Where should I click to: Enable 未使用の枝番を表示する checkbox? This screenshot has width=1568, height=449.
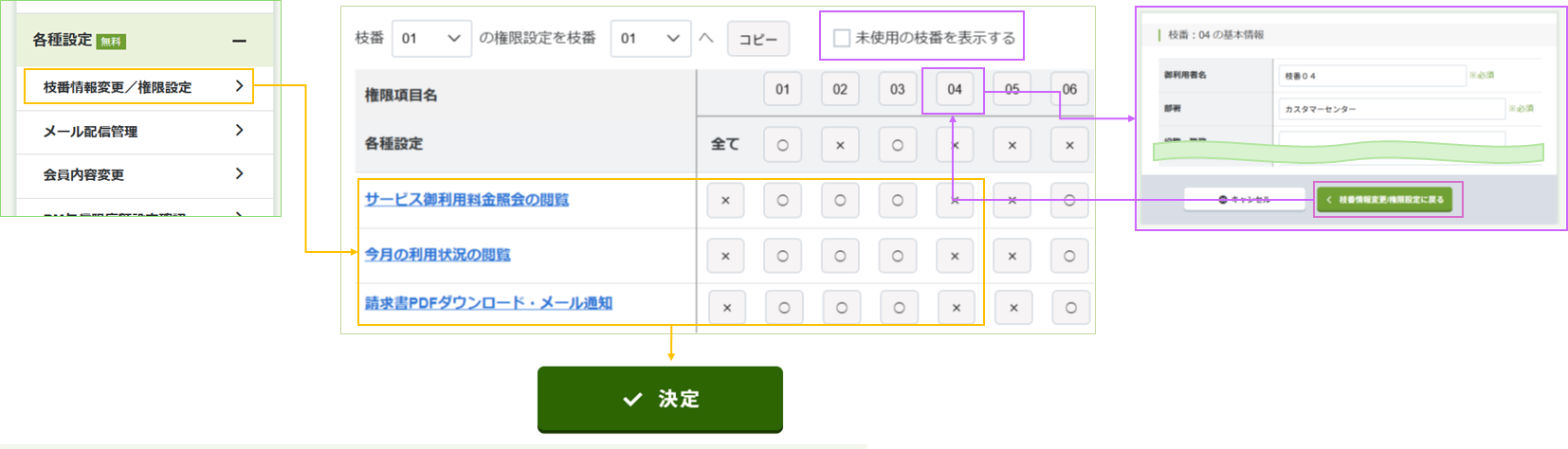[x=842, y=38]
